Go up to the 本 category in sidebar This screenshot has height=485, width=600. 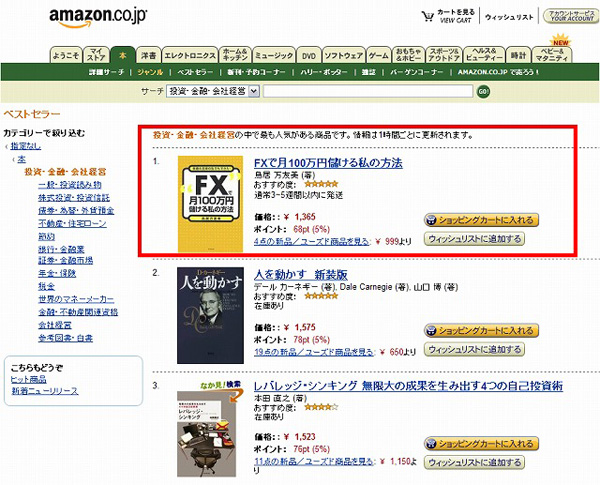21,159
